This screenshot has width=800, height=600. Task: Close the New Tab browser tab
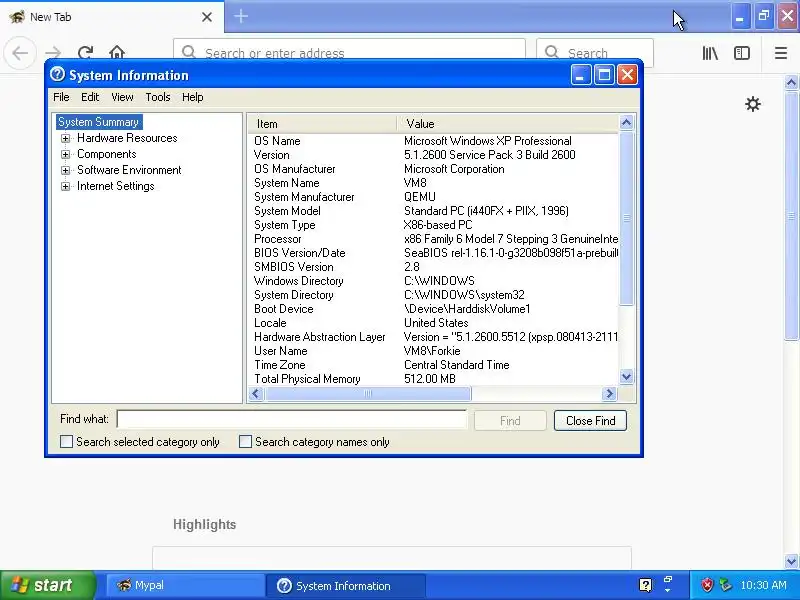[207, 17]
